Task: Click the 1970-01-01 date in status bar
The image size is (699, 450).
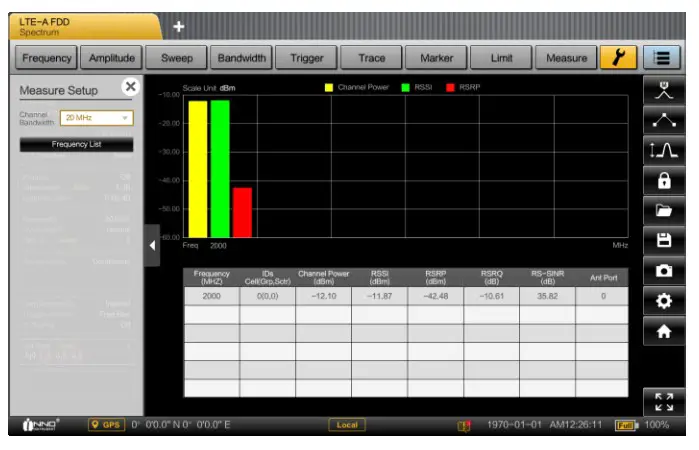Action: coord(514,425)
